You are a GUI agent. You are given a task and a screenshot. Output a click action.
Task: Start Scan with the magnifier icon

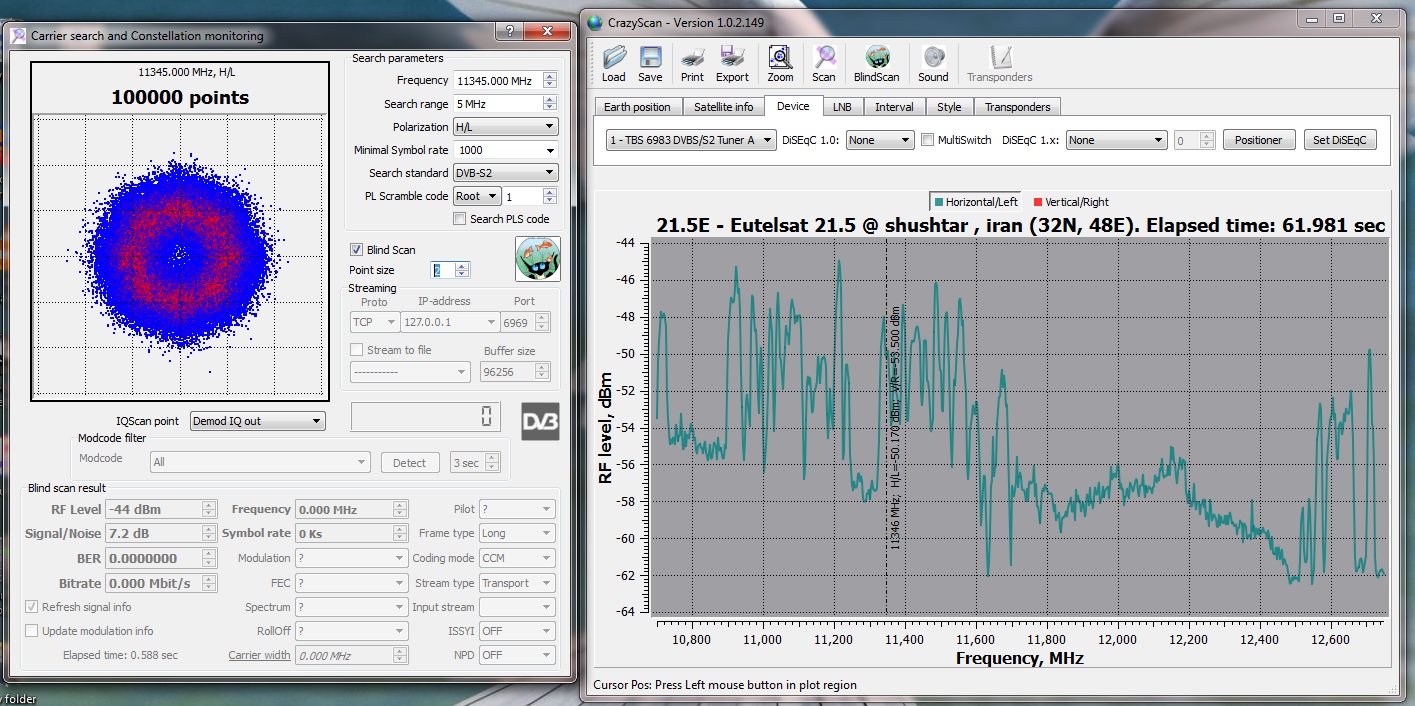(824, 64)
